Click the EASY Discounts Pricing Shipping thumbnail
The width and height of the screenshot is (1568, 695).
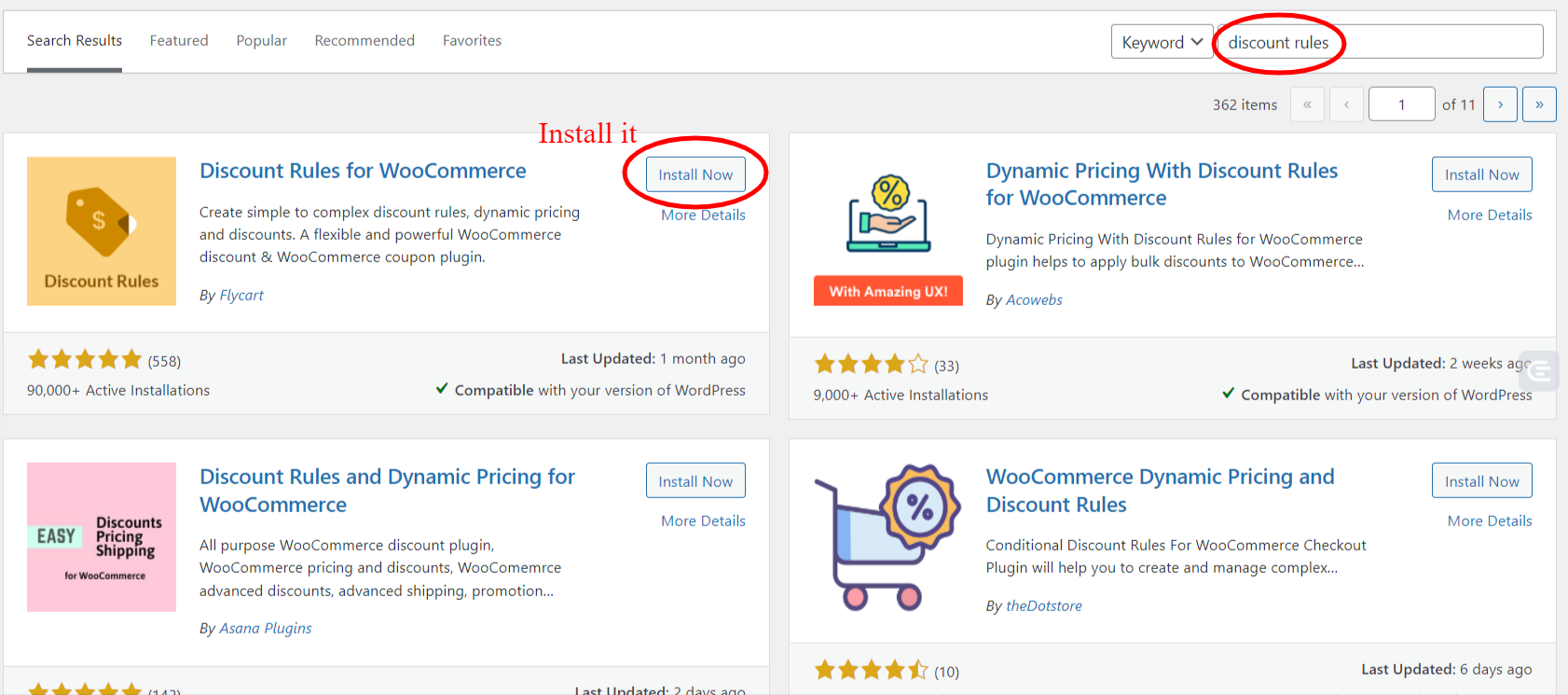[102, 537]
